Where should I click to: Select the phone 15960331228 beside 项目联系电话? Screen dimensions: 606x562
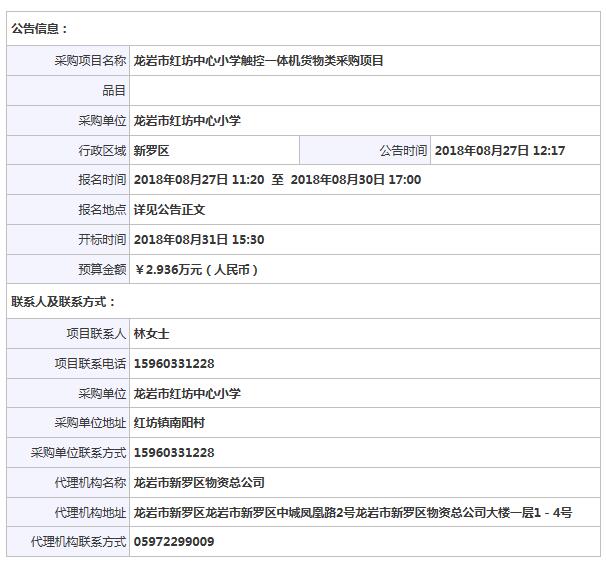click(x=174, y=364)
